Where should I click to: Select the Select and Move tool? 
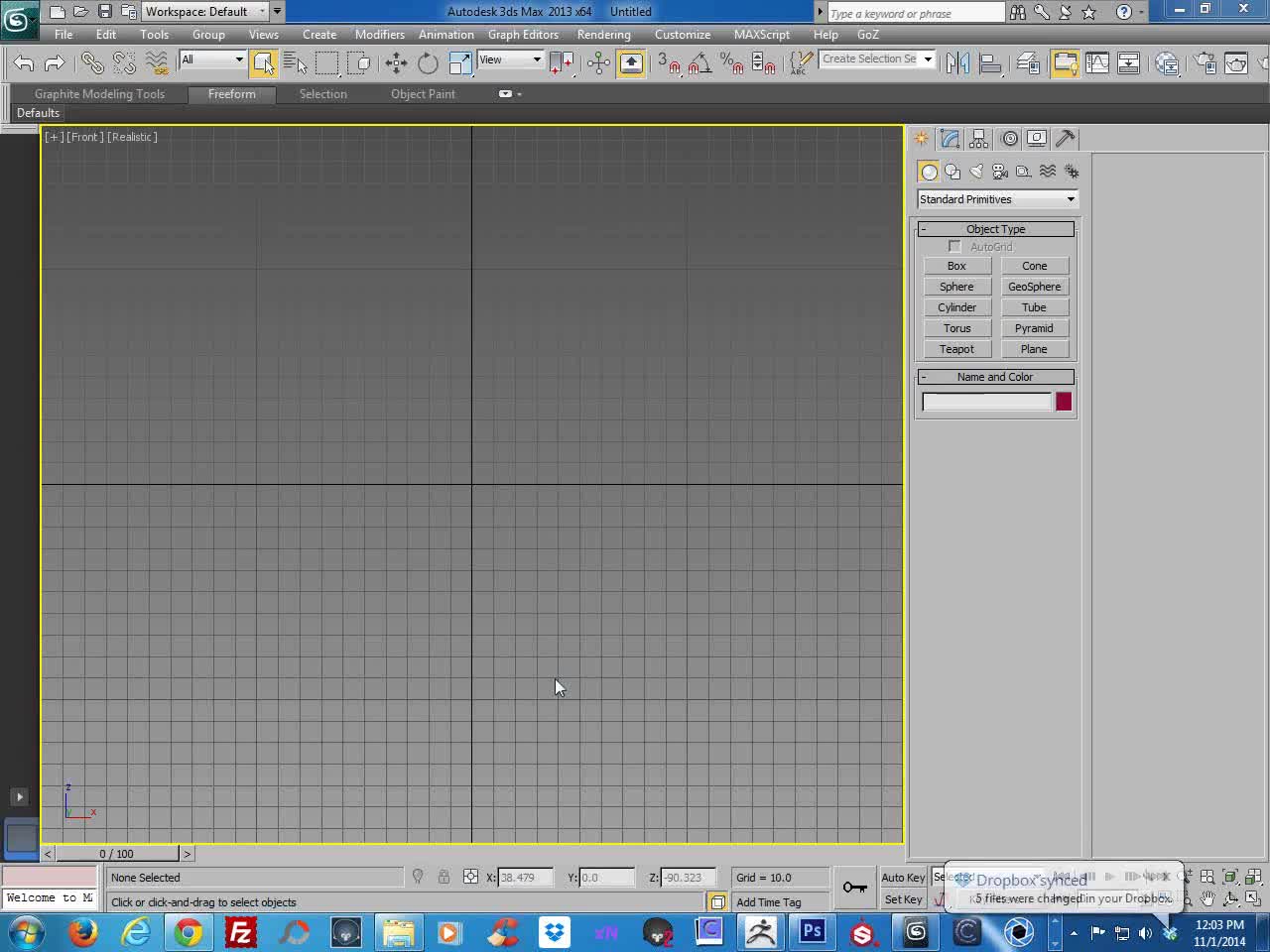pyautogui.click(x=396, y=63)
